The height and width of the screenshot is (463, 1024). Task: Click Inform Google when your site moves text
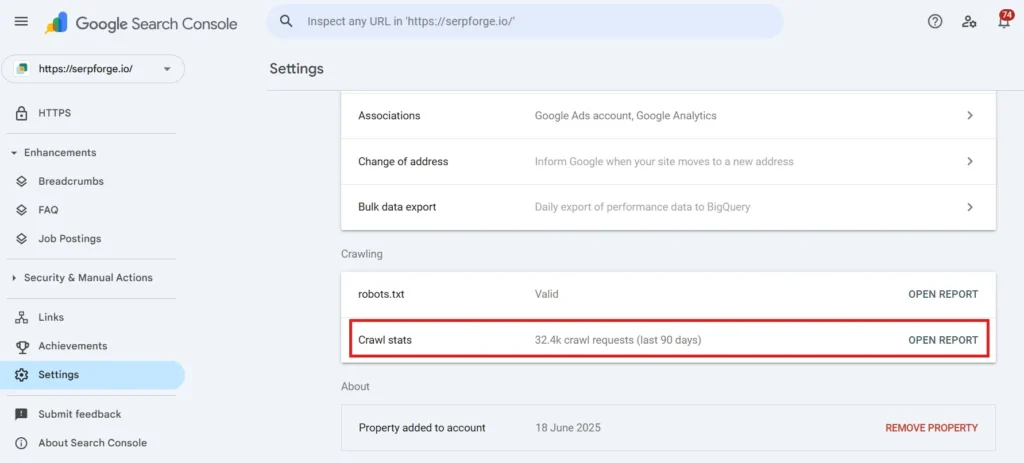664,161
